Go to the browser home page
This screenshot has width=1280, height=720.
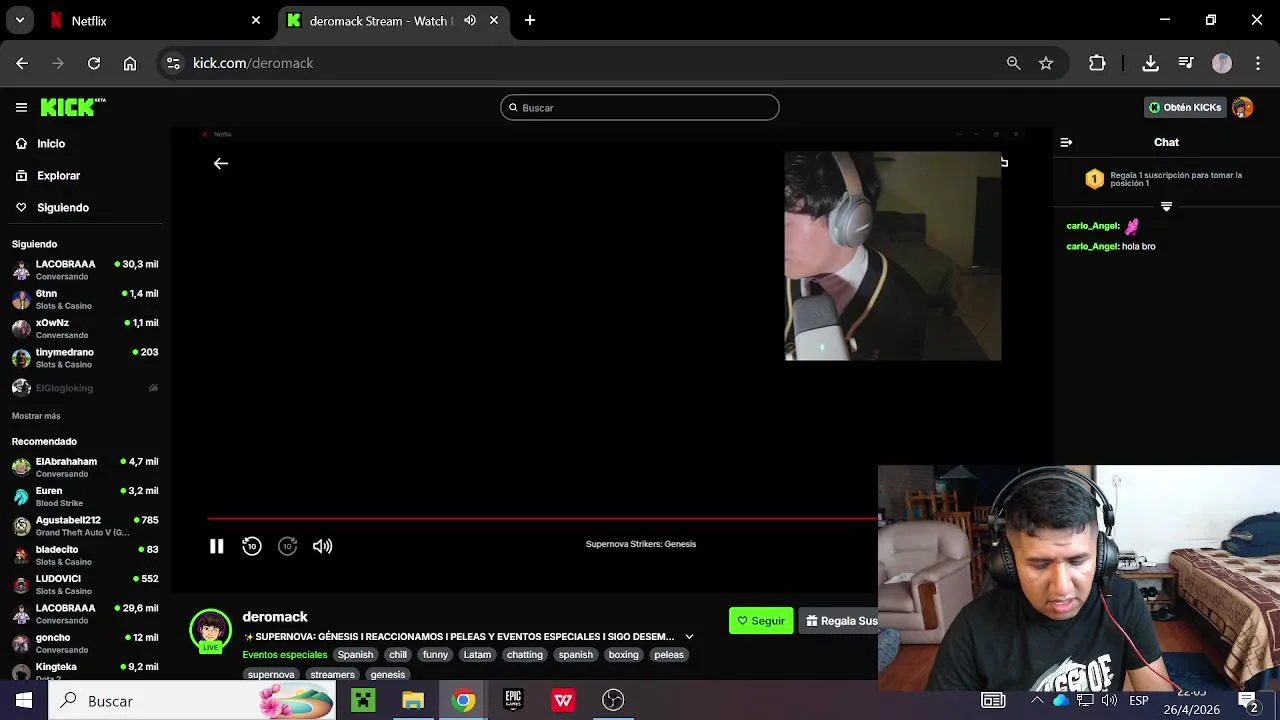click(x=130, y=63)
